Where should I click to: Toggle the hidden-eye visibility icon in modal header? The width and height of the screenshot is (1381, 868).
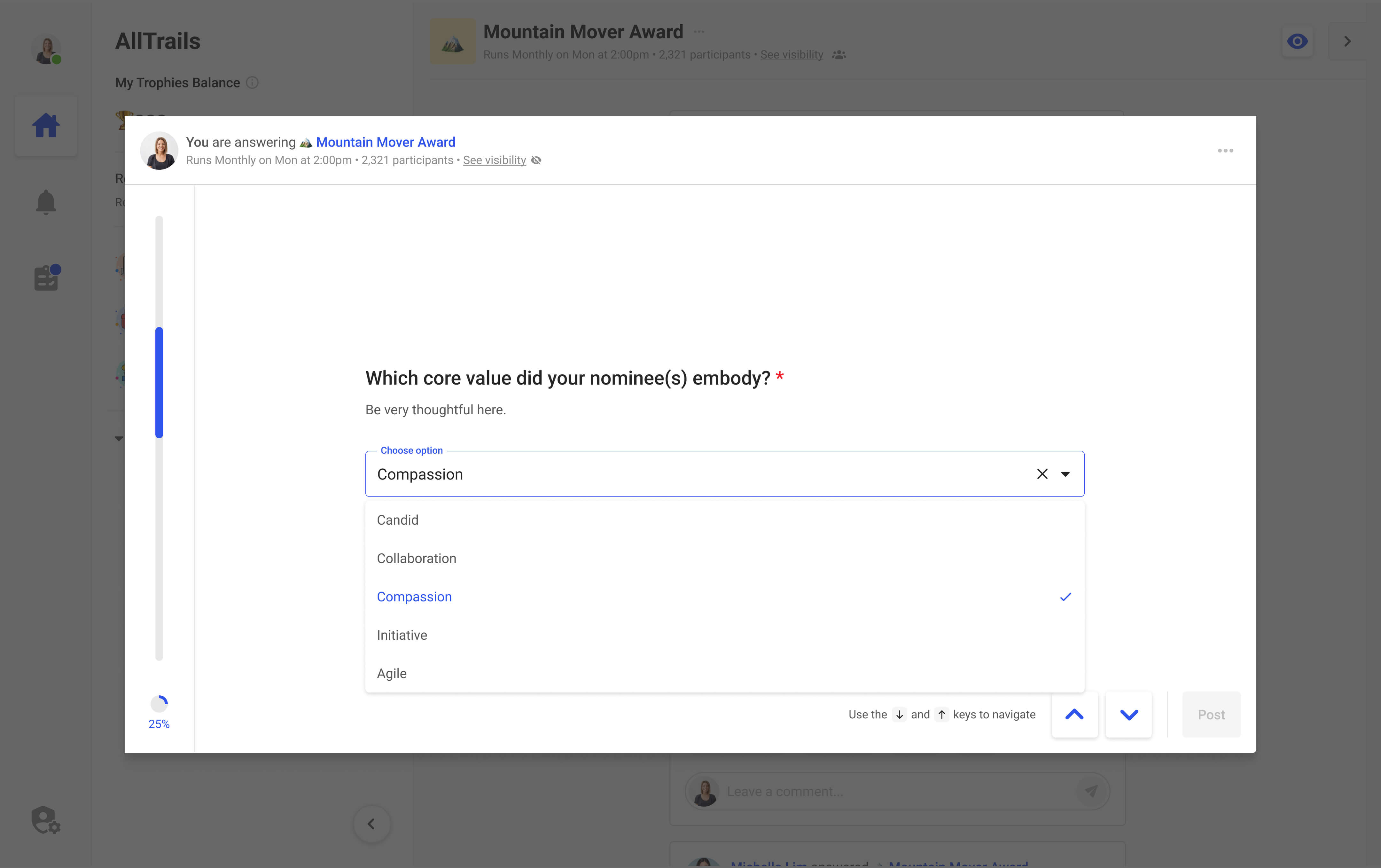[536, 160]
